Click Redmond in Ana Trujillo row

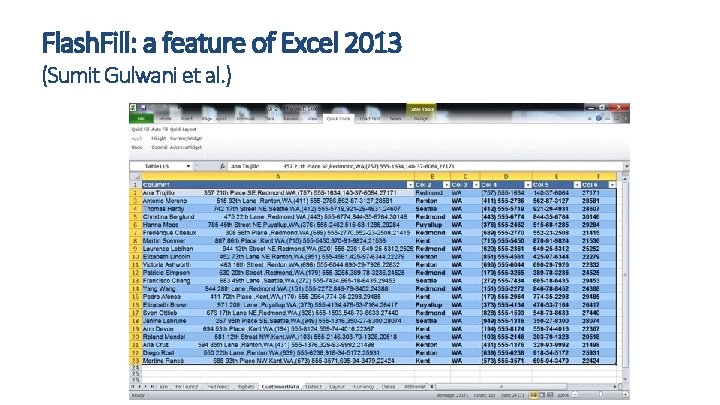pyautogui.click(x=433, y=193)
